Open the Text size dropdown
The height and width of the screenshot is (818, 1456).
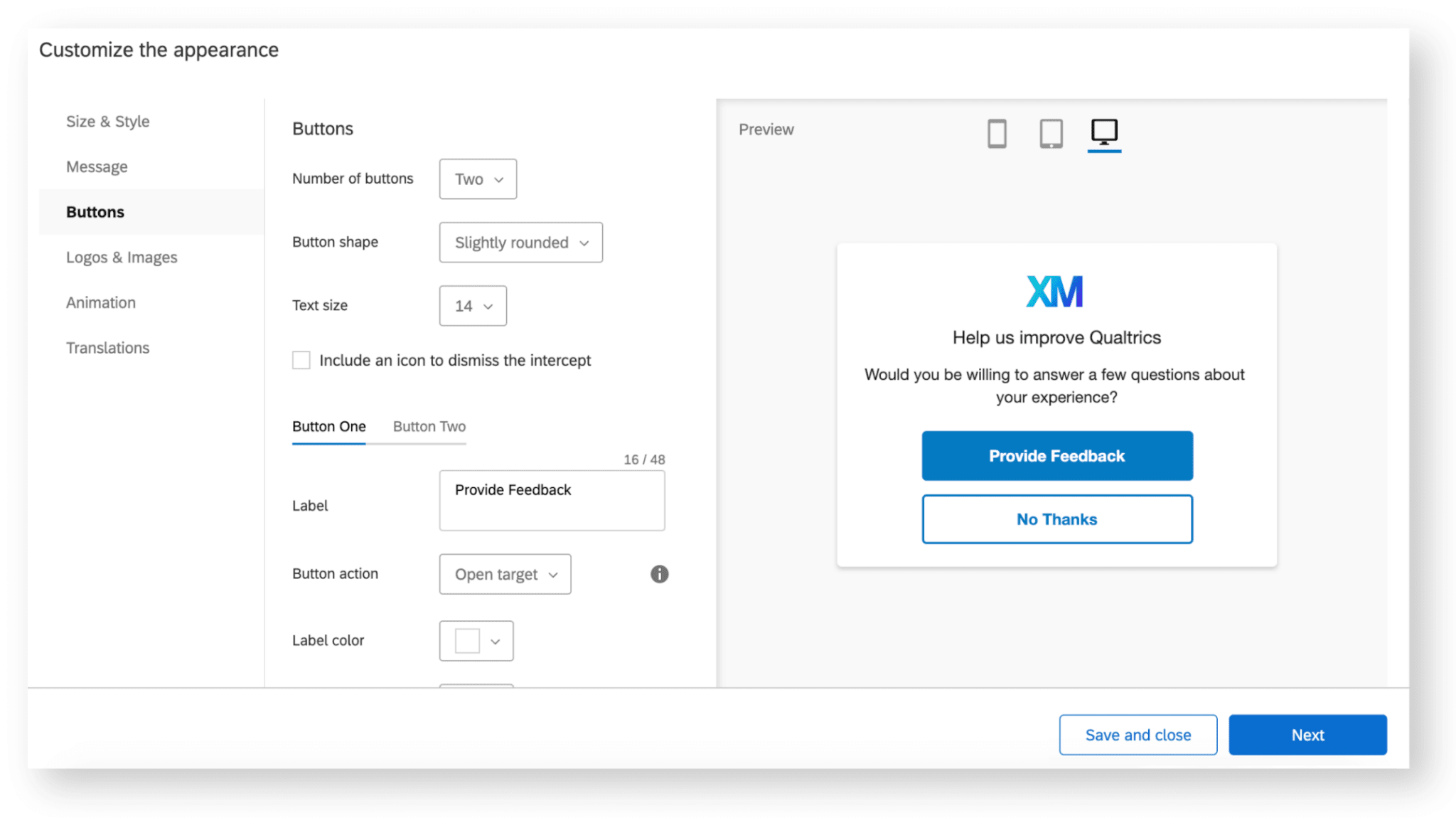click(x=472, y=306)
